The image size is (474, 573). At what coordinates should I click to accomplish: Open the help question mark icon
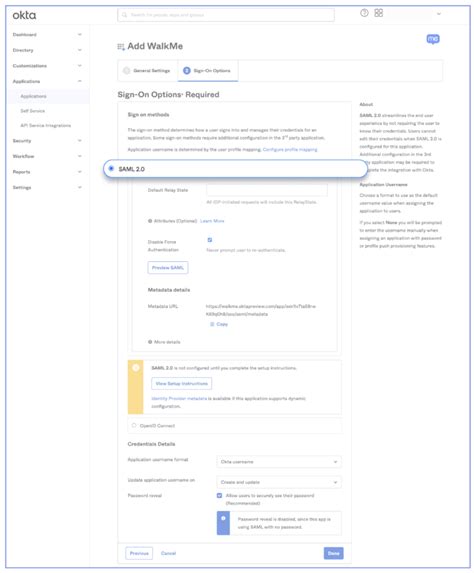click(x=364, y=13)
